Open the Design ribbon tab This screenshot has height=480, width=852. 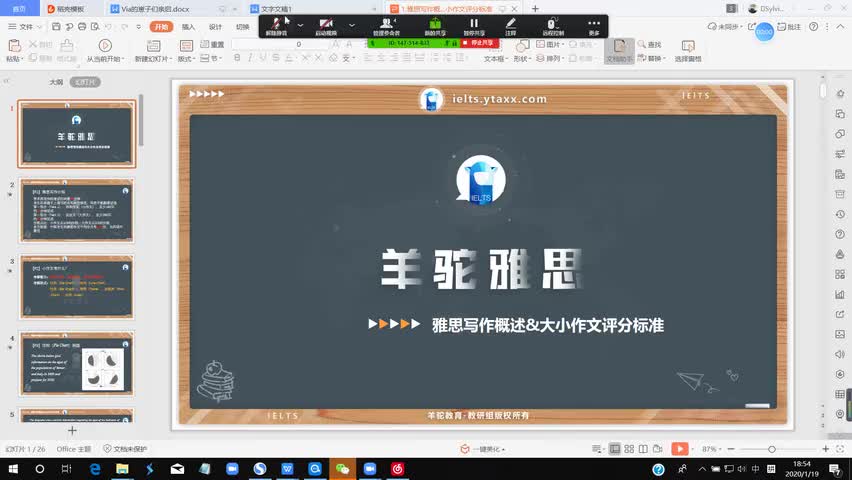point(216,27)
